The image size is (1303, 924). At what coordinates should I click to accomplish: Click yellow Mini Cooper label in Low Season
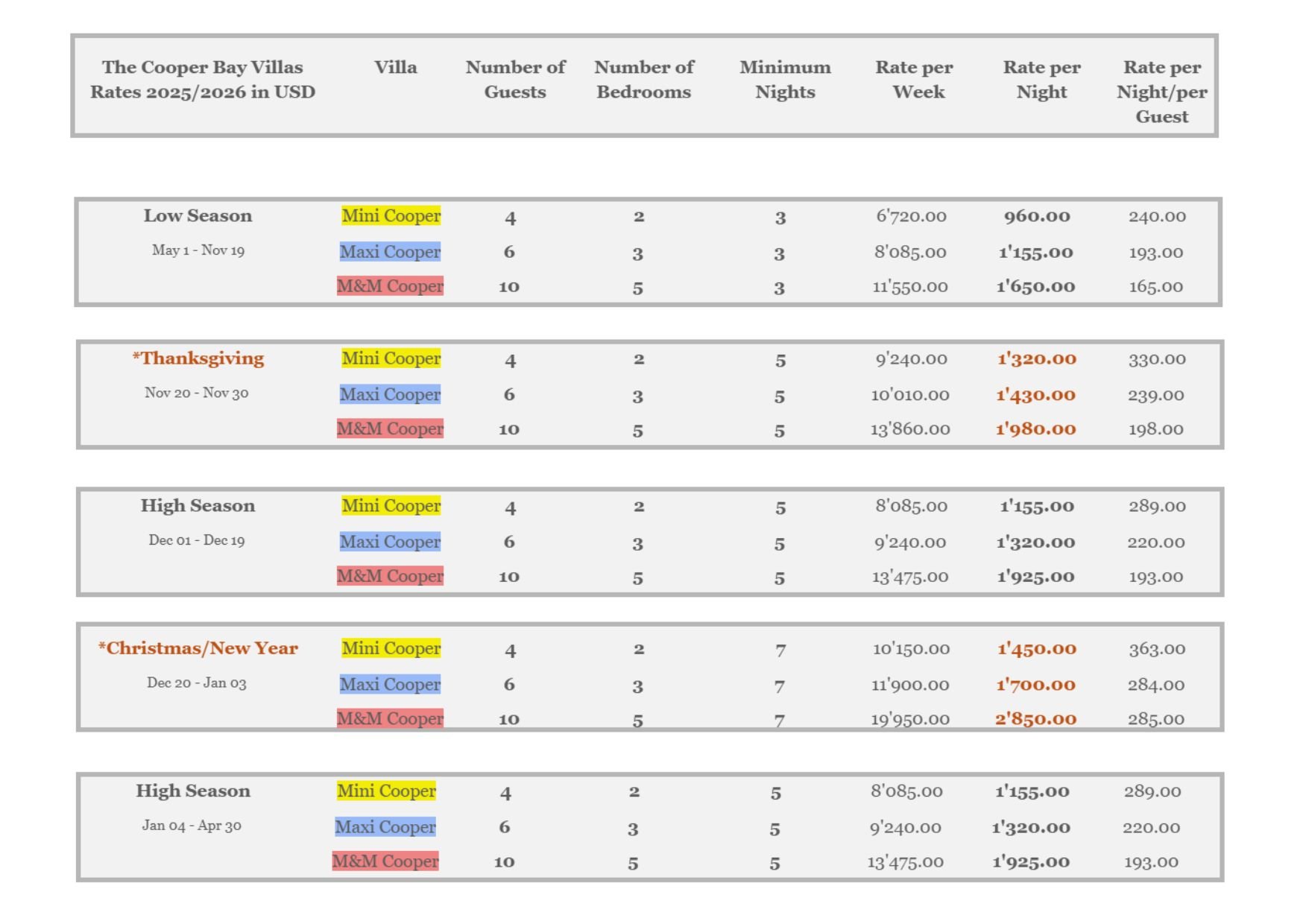391,216
